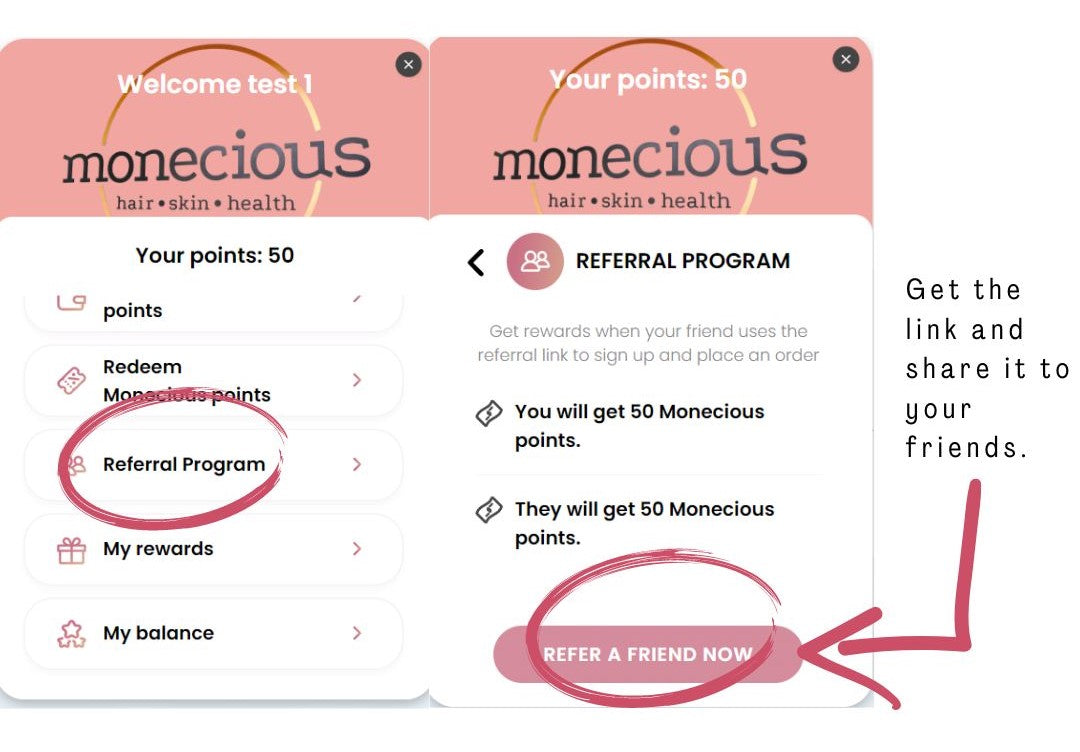
Task: Click the gift icon next to My rewards
Action: [71, 549]
